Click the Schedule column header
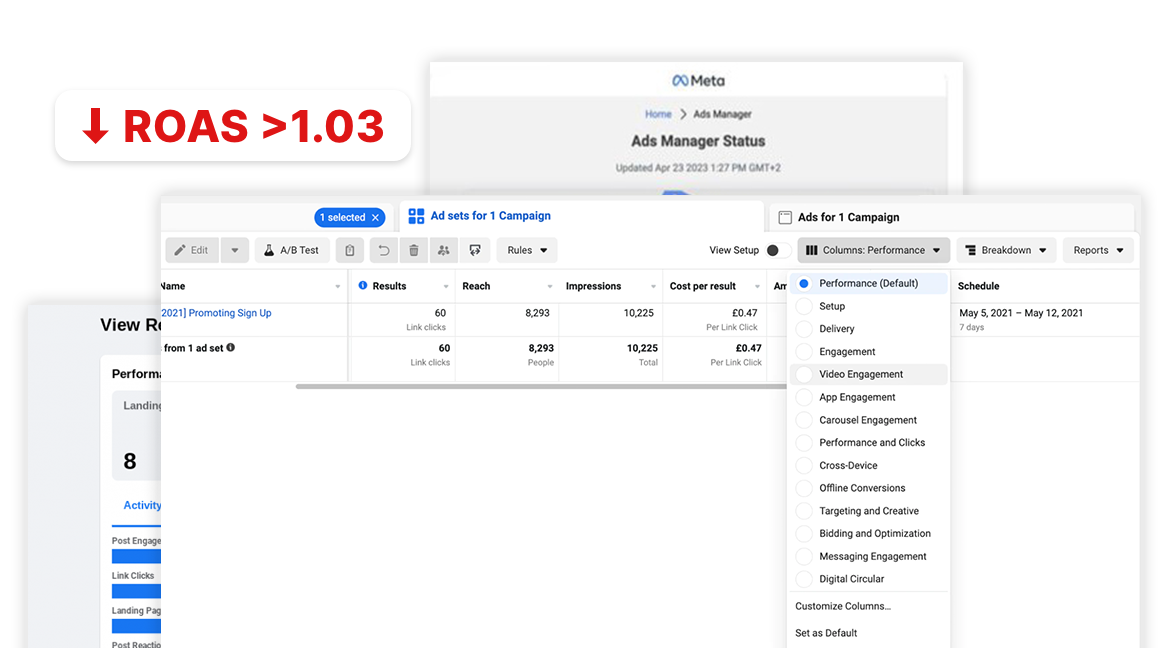The width and height of the screenshot is (1169, 648). (x=978, y=286)
